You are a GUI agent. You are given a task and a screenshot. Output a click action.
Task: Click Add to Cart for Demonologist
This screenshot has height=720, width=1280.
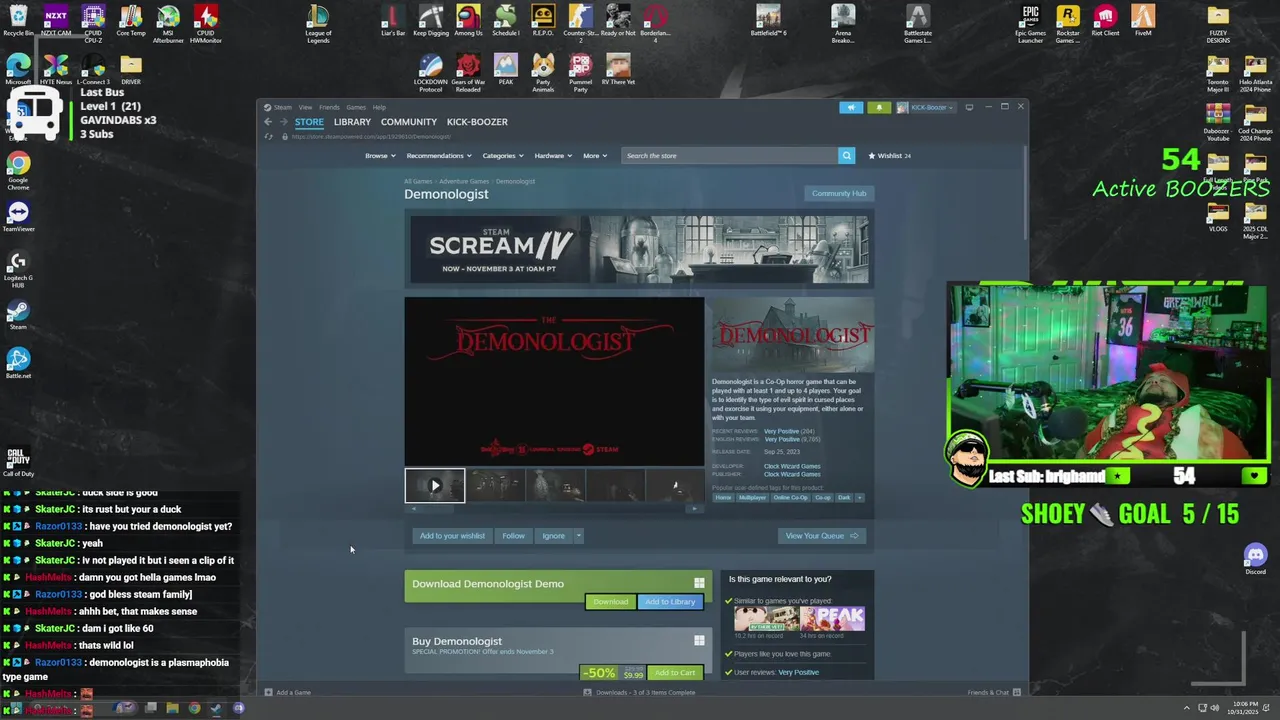click(675, 673)
